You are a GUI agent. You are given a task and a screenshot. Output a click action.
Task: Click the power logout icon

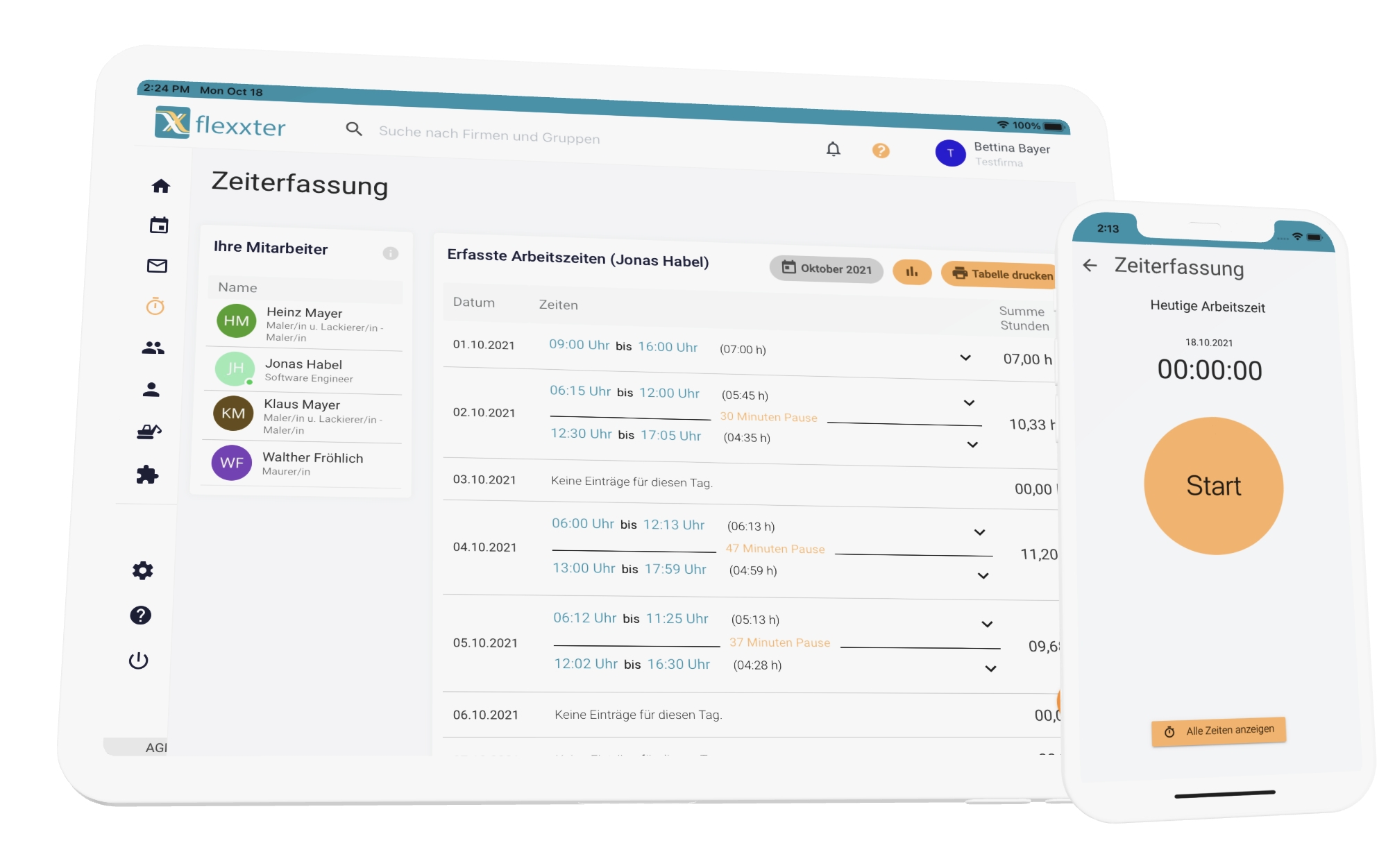(139, 661)
